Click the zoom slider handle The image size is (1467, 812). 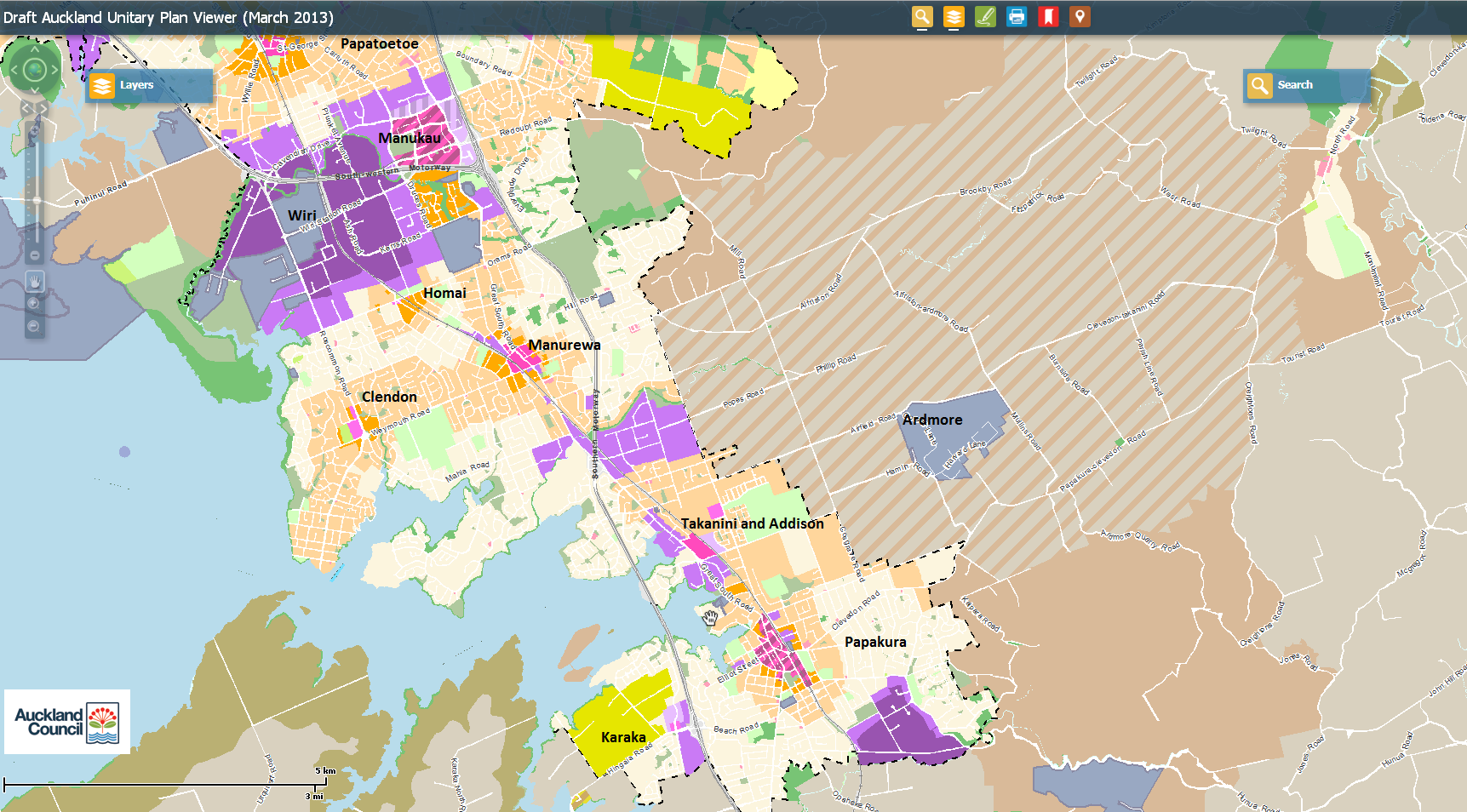(x=37, y=201)
